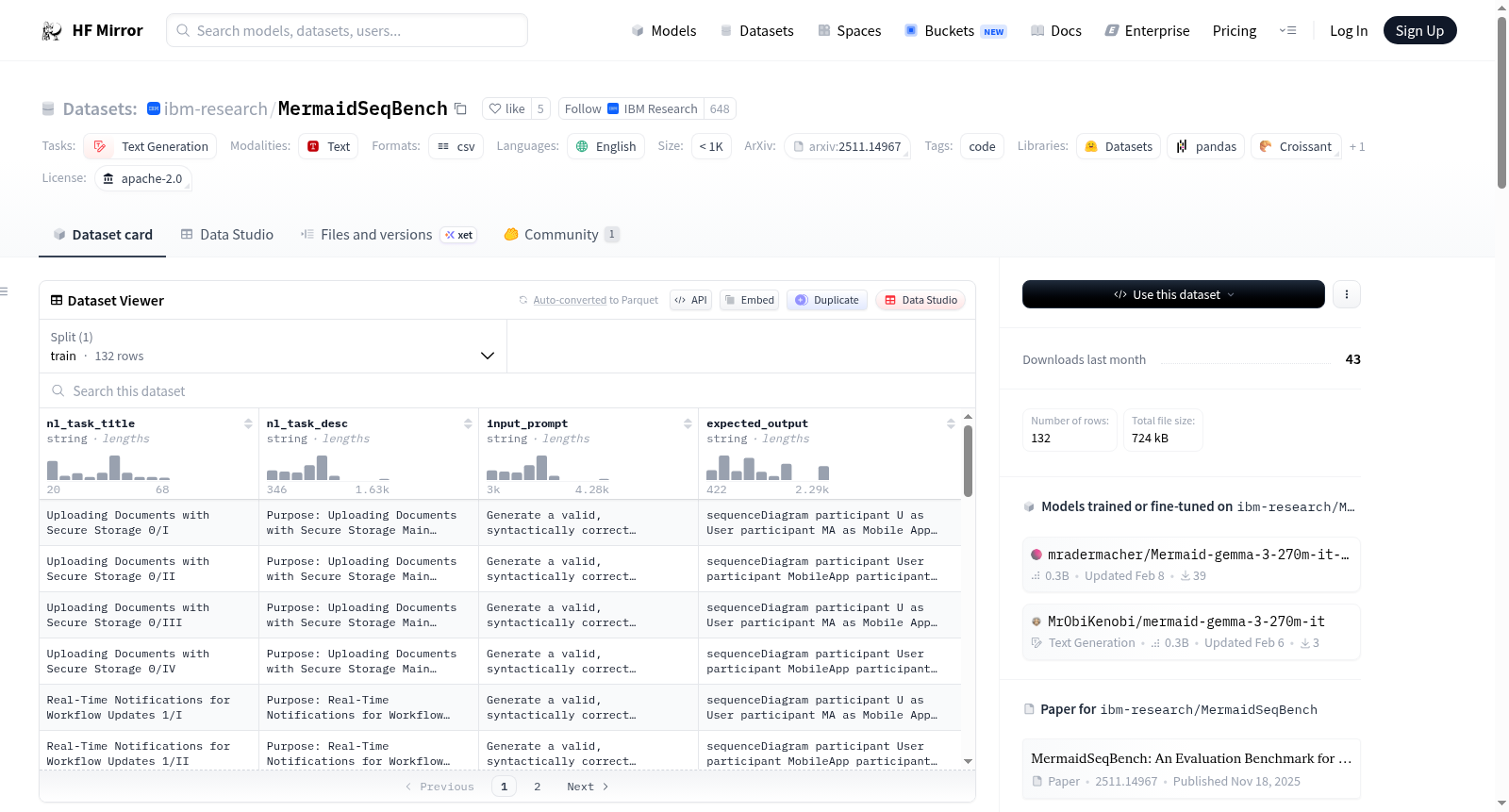
Task: Click the apache-2.0 license tag
Action: (x=143, y=178)
